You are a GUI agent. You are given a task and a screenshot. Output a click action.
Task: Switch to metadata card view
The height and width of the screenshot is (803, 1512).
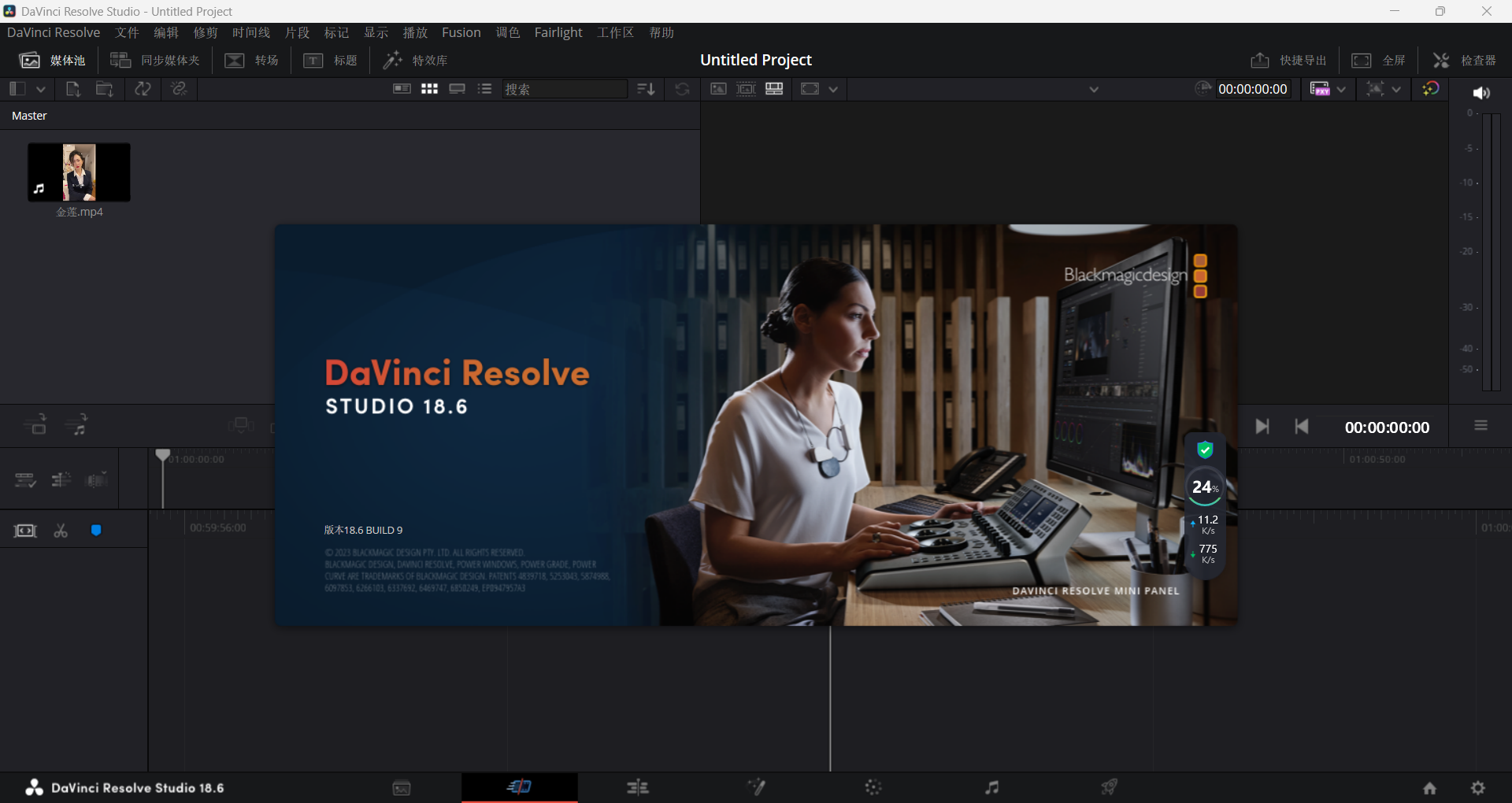[402, 89]
